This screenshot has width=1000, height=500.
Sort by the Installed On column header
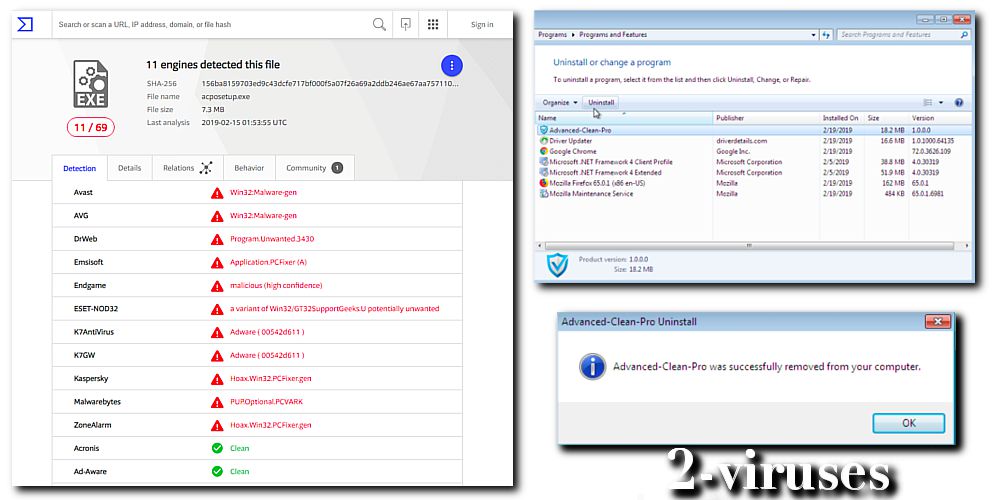[x=842, y=118]
